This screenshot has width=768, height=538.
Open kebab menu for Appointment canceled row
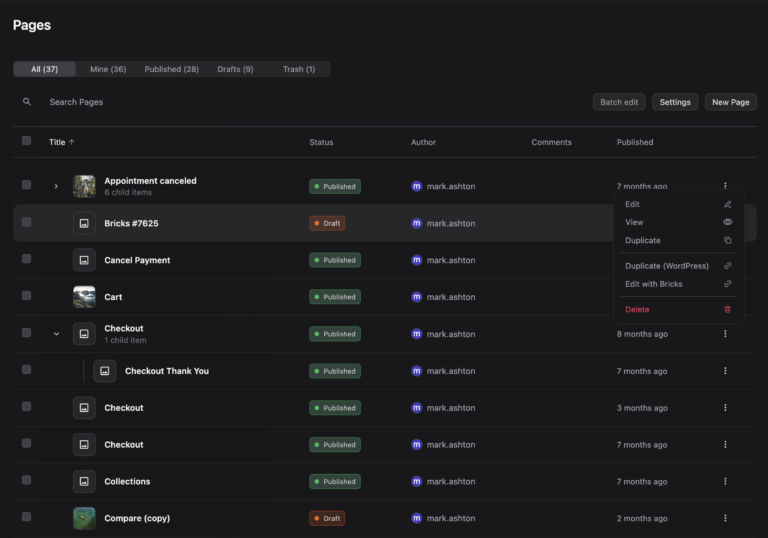click(x=725, y=186)
